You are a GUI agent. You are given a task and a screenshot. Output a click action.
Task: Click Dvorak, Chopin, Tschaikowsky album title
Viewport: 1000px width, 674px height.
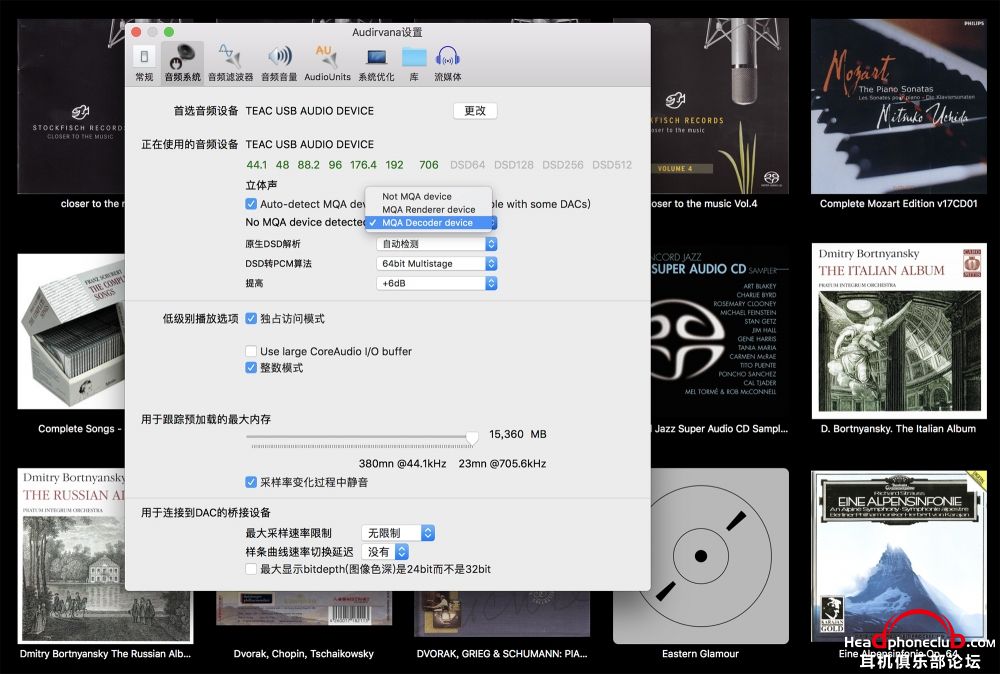pos(304,654)
